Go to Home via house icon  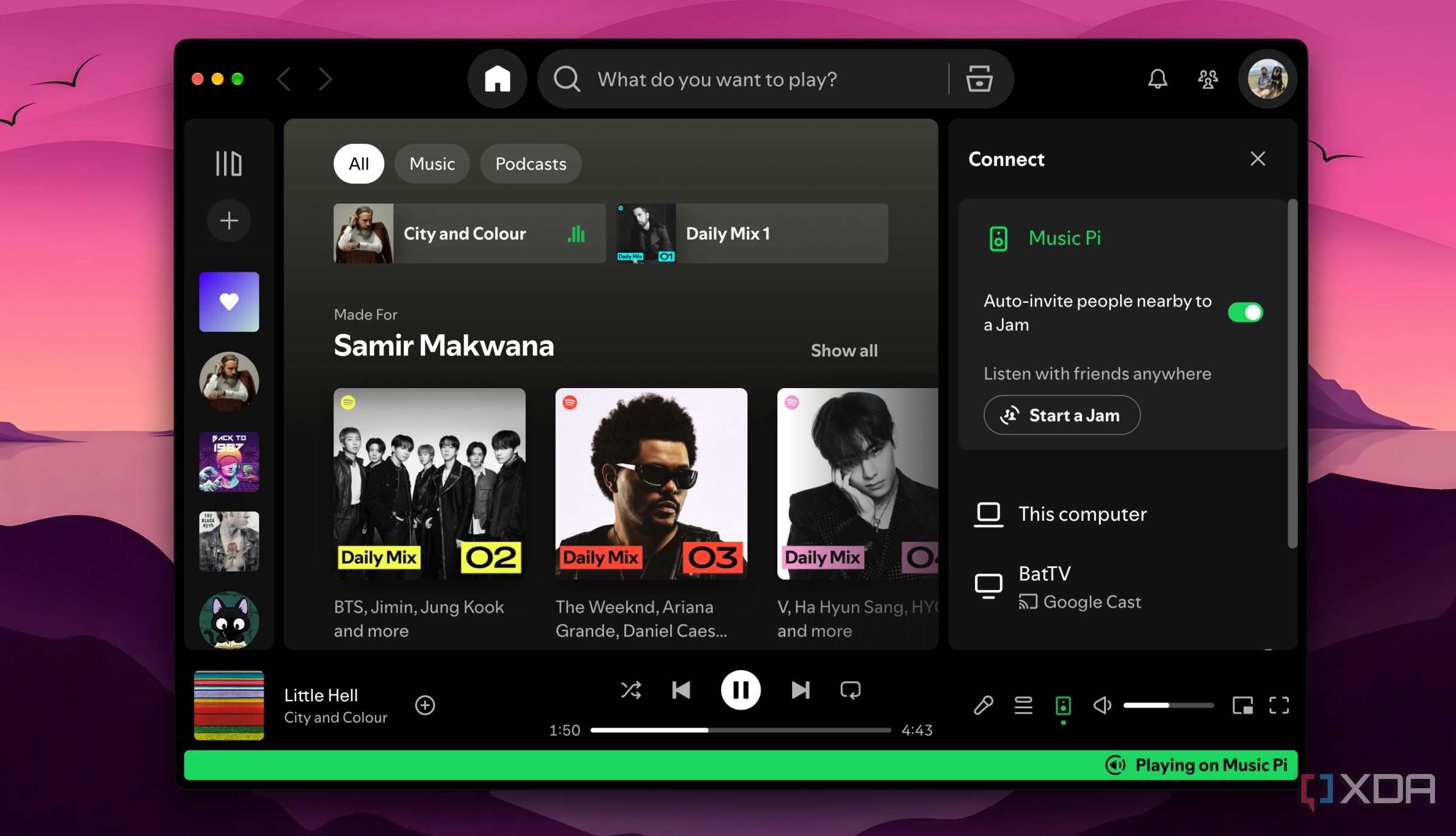coord(497,79)
